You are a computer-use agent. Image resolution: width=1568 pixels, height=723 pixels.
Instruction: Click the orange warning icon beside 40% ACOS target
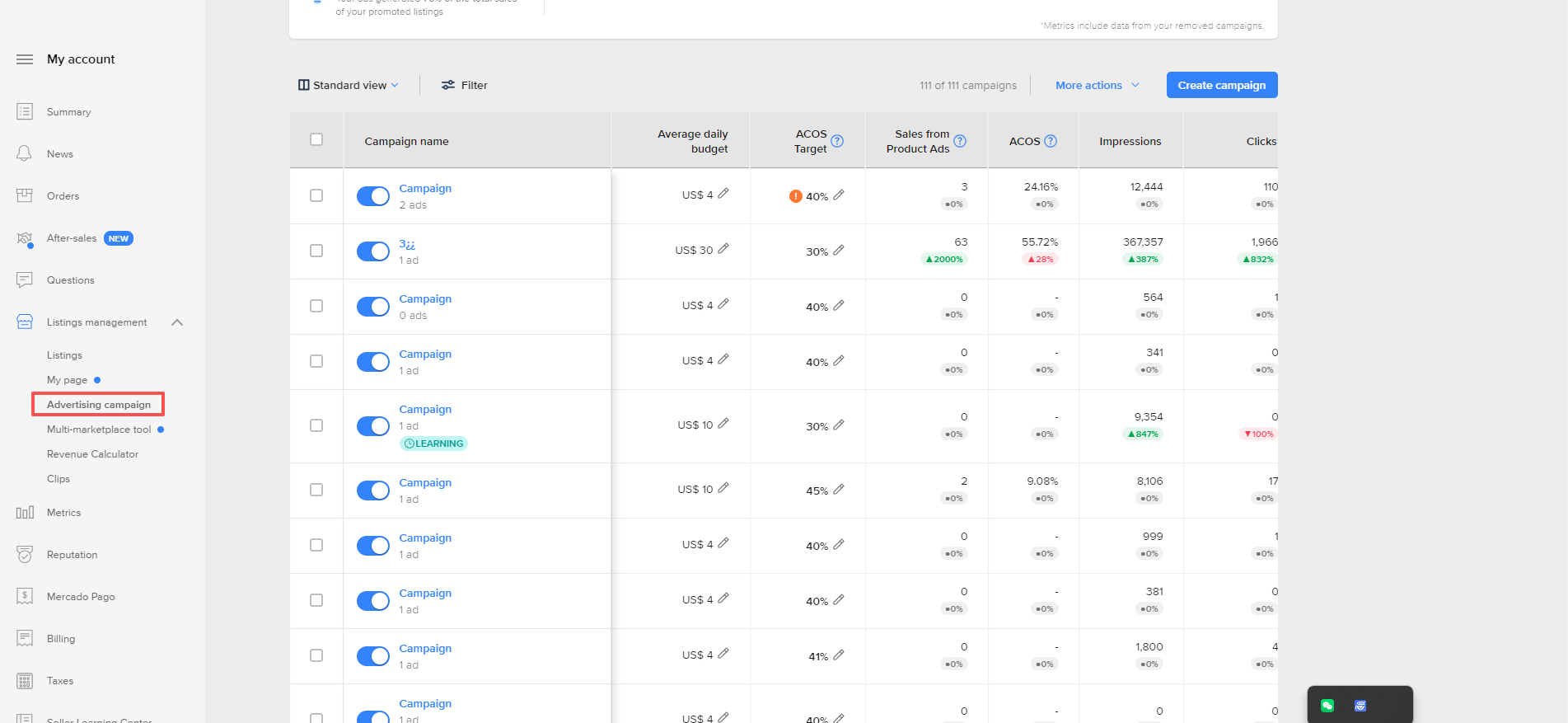pos(795,196)
